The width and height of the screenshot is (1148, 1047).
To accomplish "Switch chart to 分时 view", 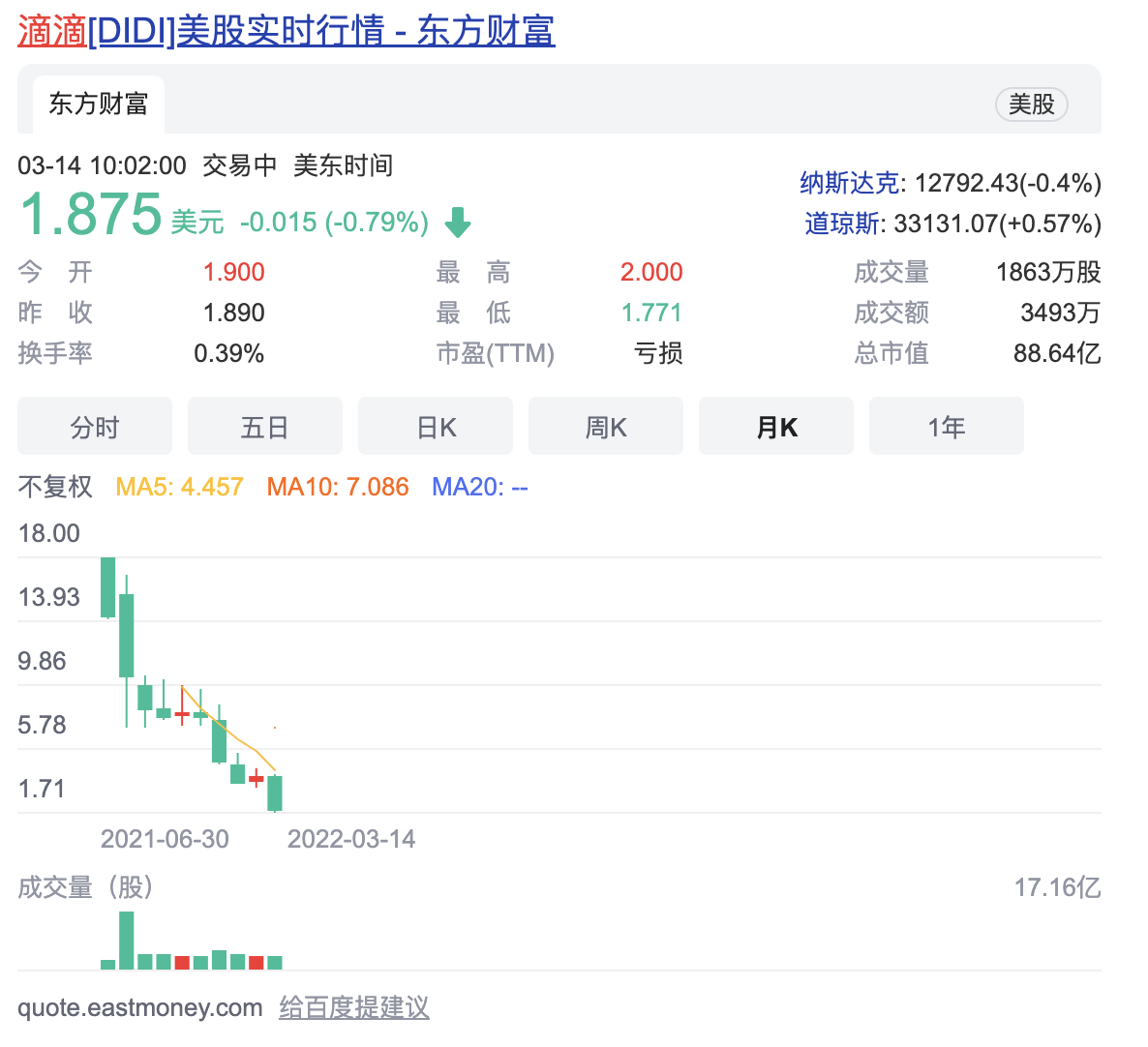I will (95, 427).
